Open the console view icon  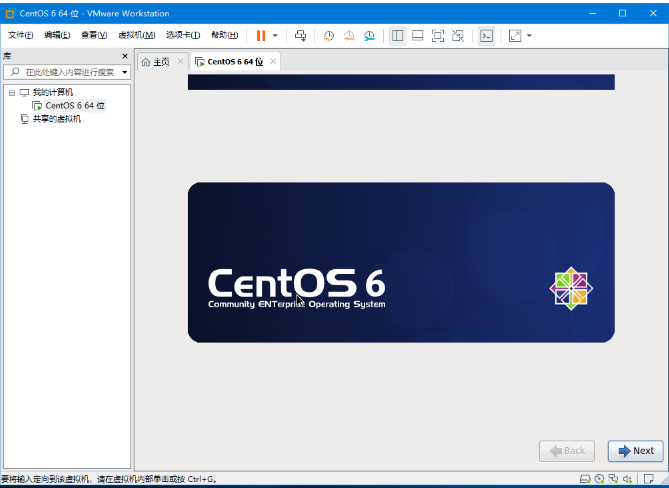click(486, 35)
